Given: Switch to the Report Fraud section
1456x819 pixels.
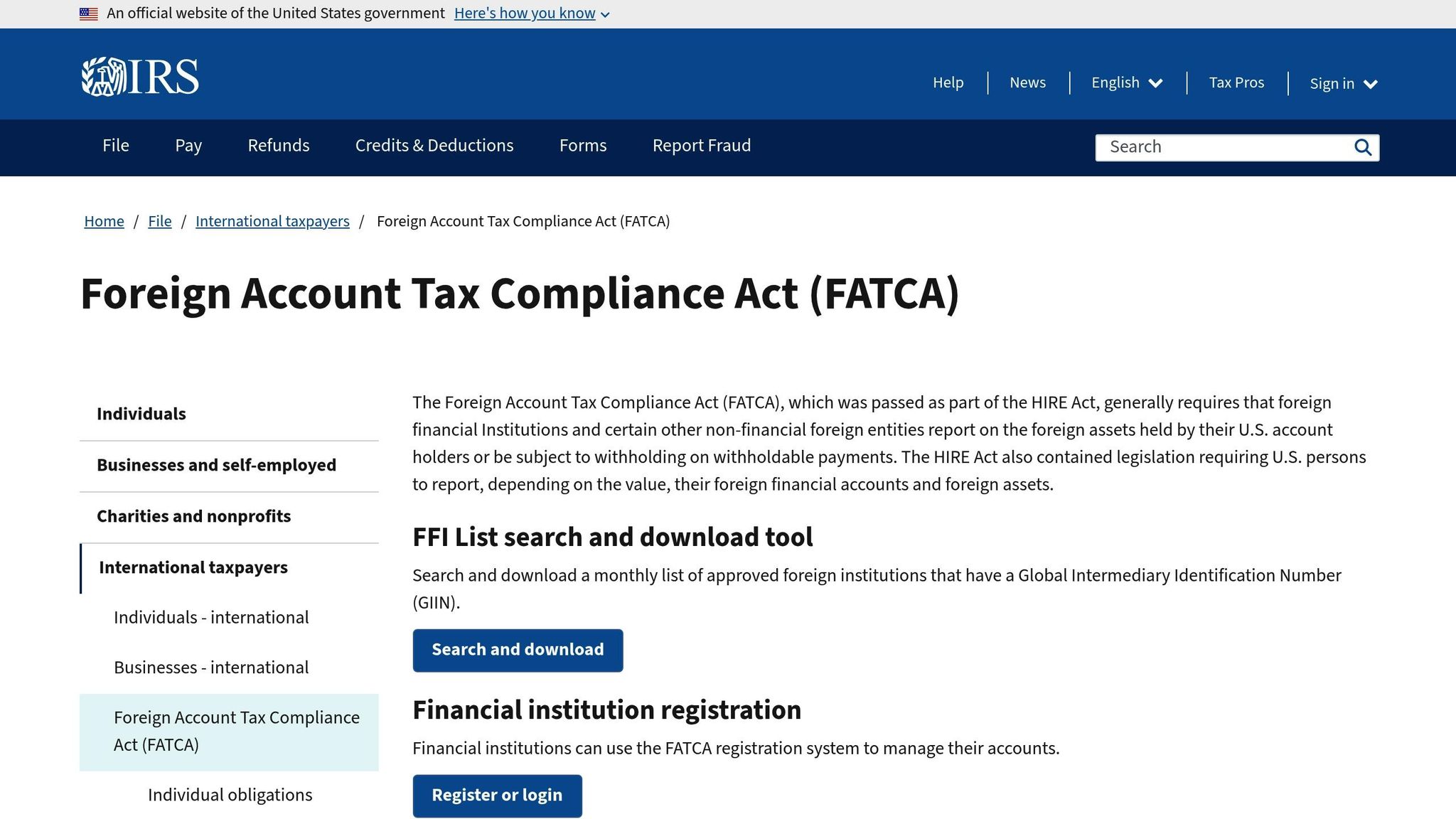Looking at the screenshot, I should (701, 145).
